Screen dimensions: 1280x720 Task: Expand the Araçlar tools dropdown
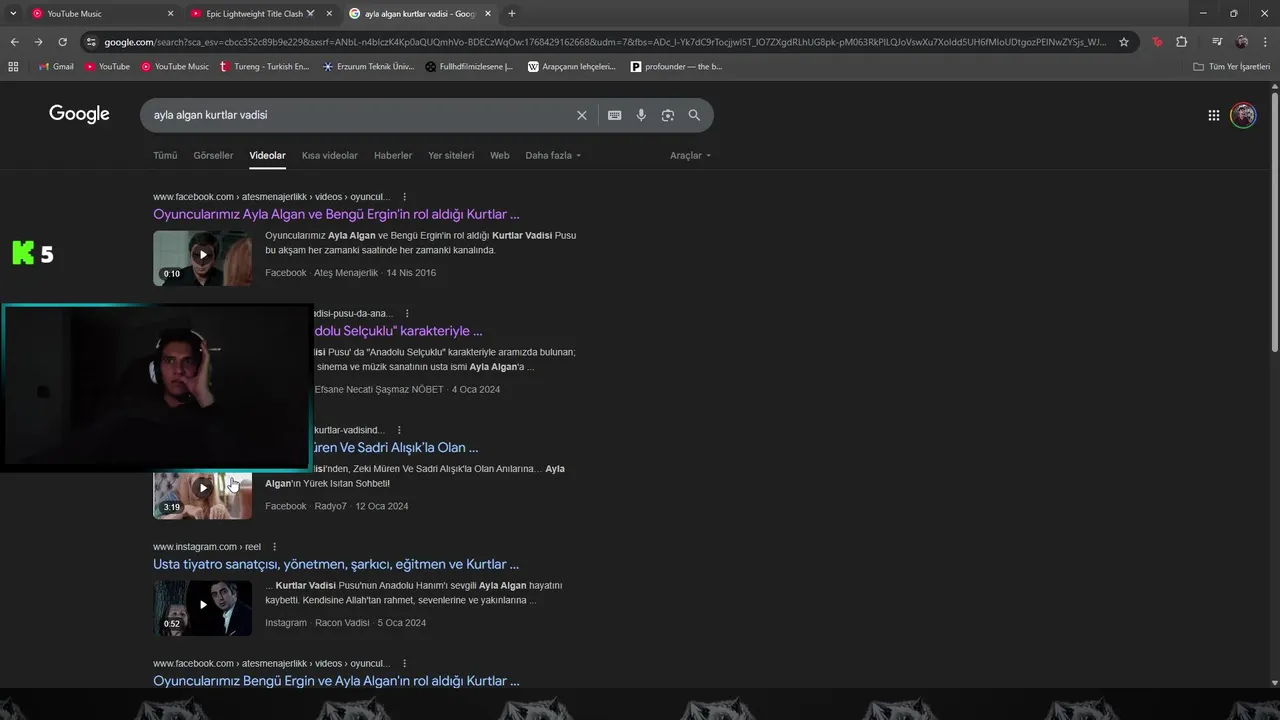point(690,156)
